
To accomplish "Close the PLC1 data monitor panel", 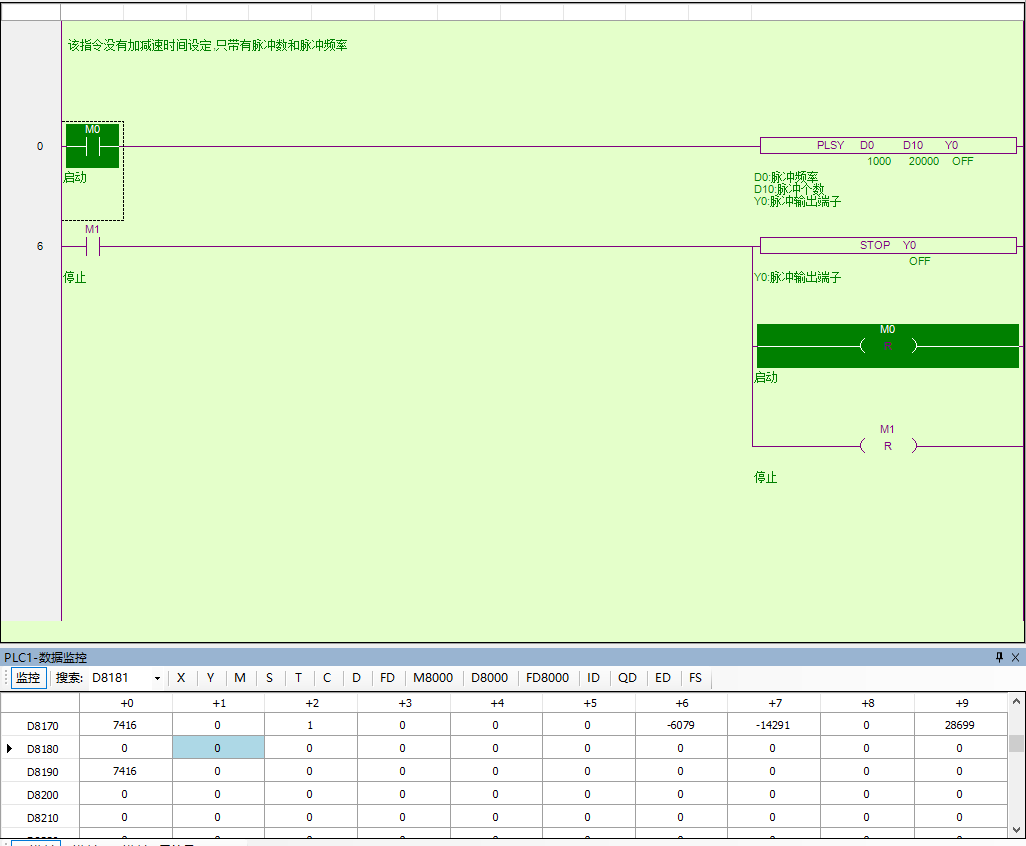I will (1015, 657).
